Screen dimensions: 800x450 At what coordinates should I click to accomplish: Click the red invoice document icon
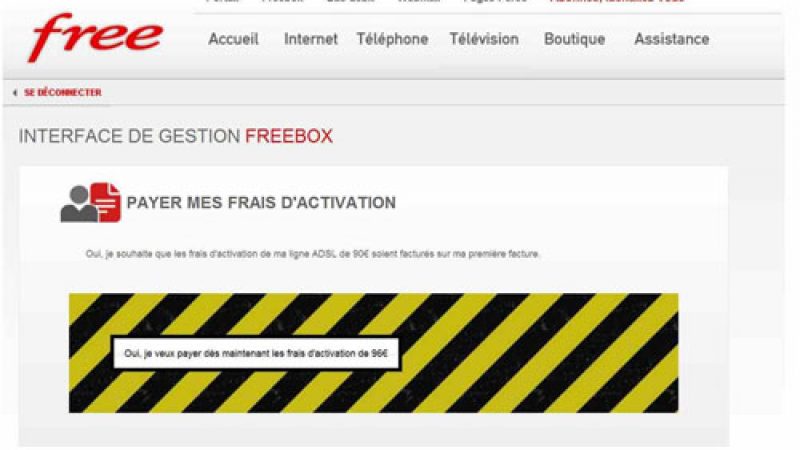pos(106,202)
